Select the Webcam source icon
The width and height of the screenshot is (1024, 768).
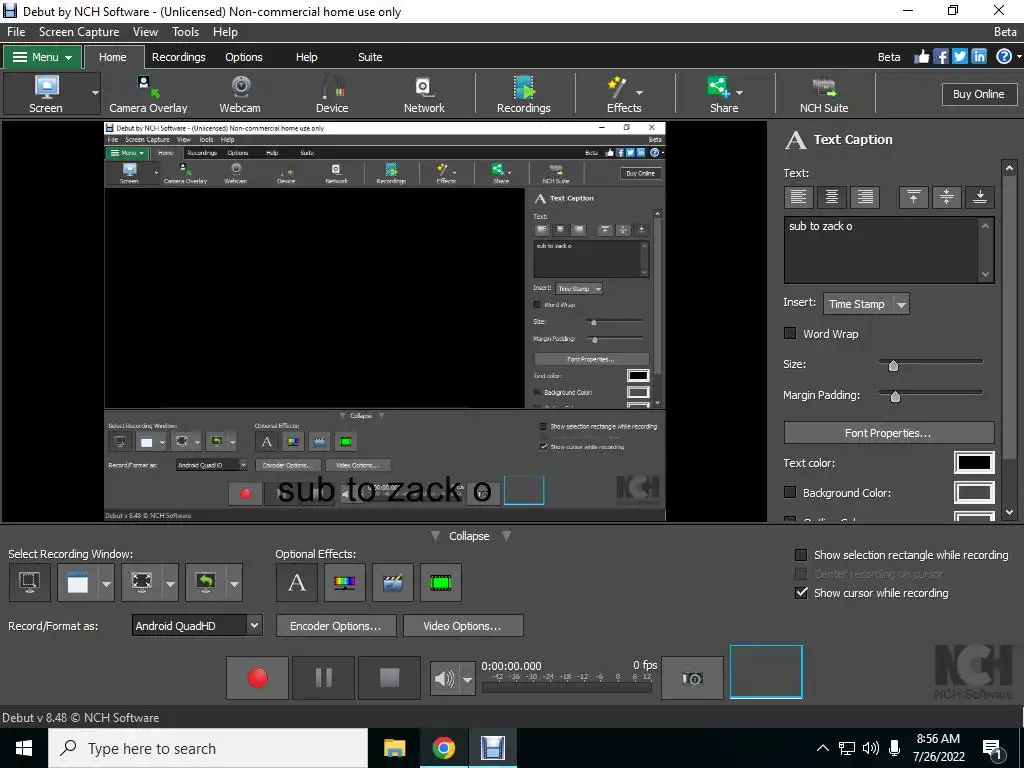click(x=240, y=94)
